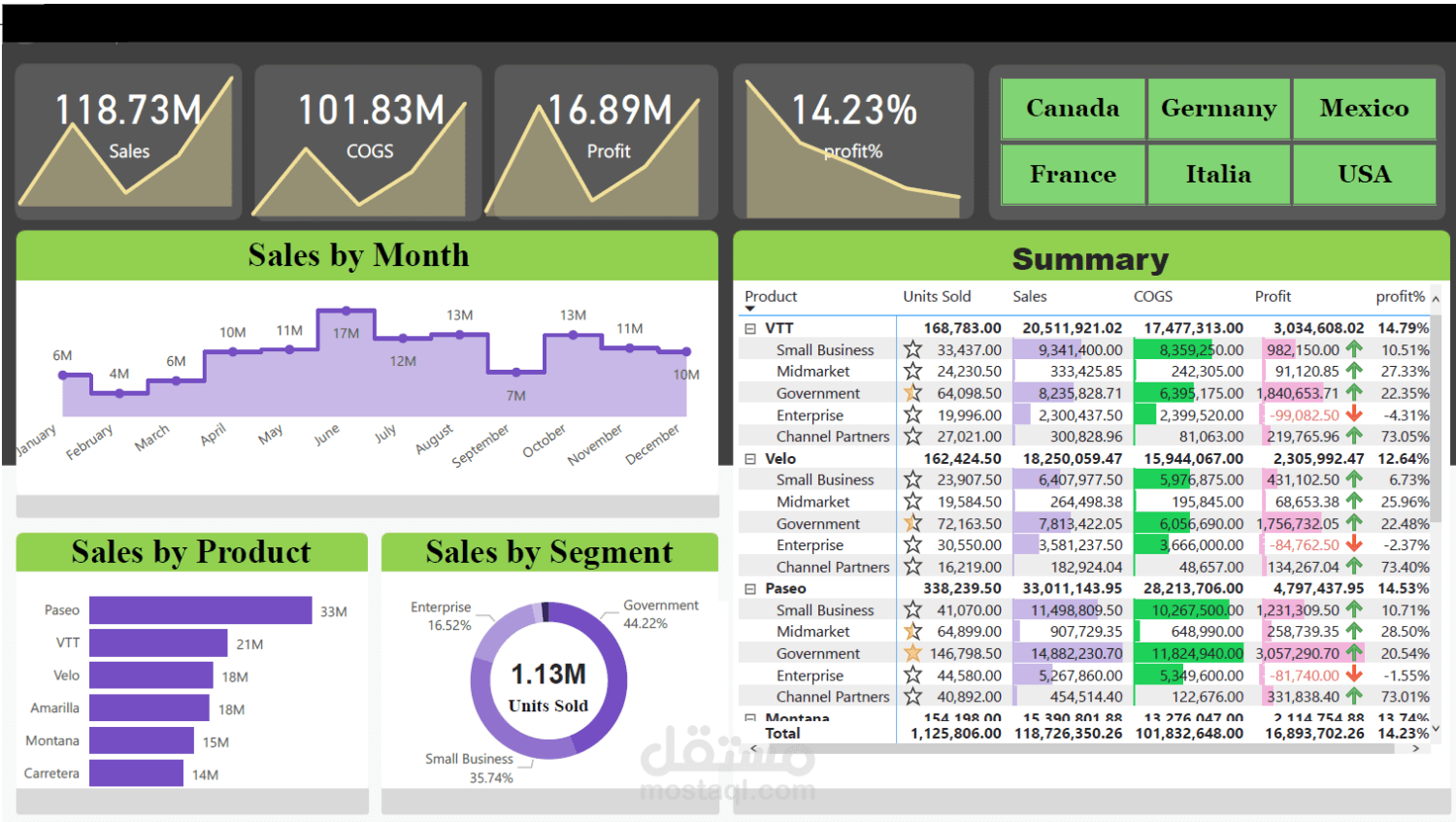Toggle the Italia country slicer
The image size is (1456, 822).
click(1218, 175)
